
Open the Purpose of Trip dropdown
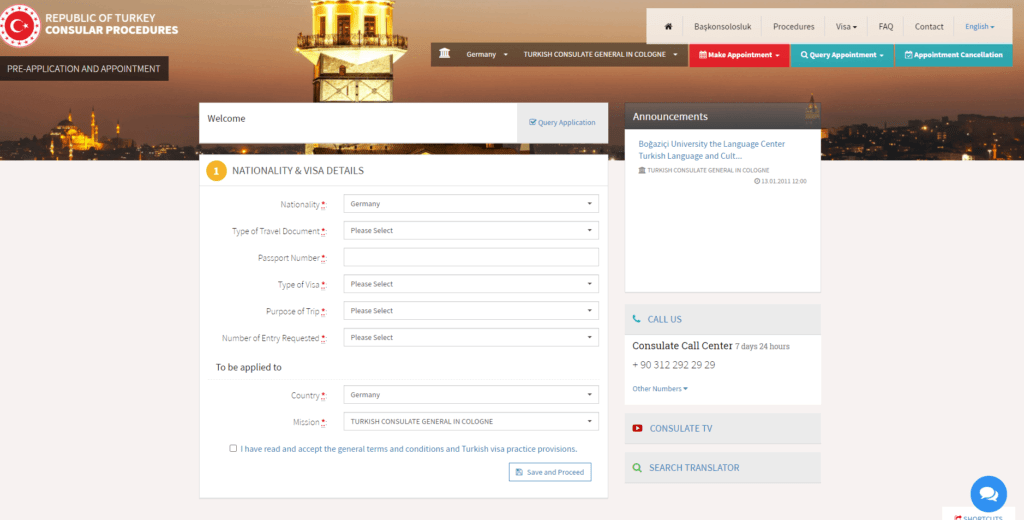[471, 311]
